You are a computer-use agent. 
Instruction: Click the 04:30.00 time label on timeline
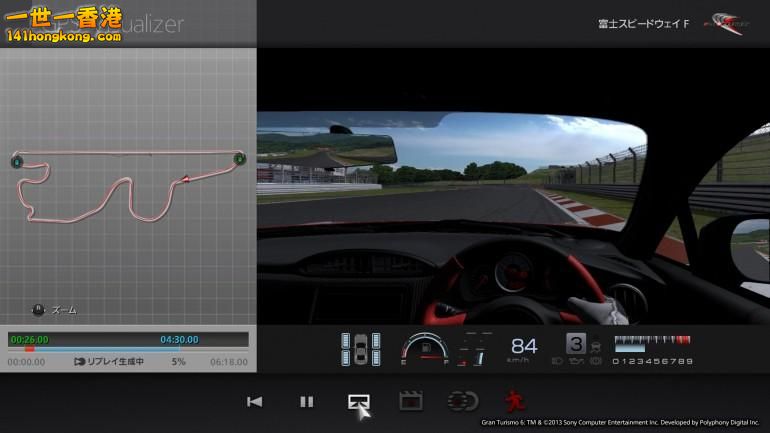click(180, 339)
